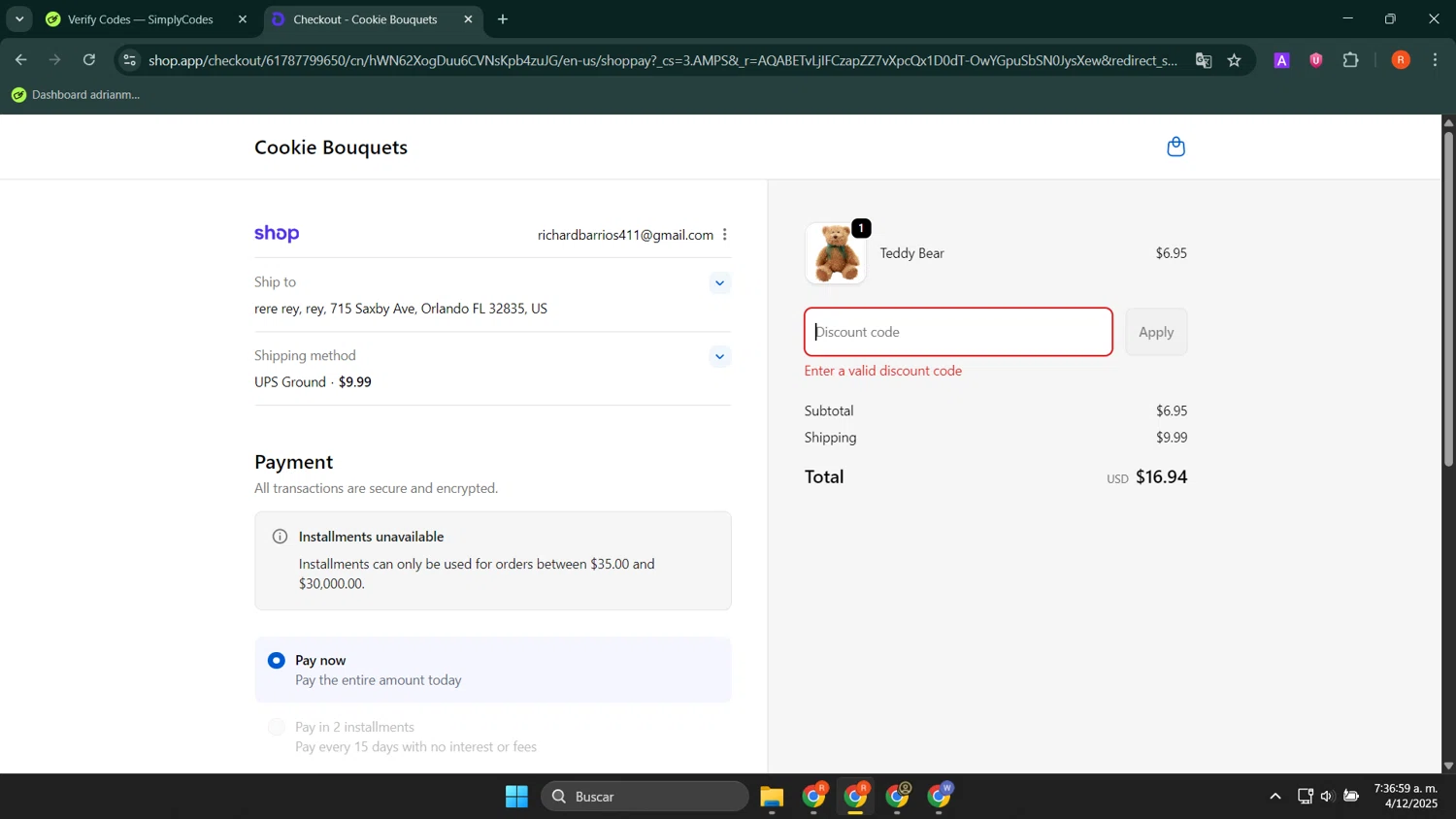Open the Windows Start menu
Image resolution: width=1456 pixels, height=819 pixels.
tap(516, 797)
